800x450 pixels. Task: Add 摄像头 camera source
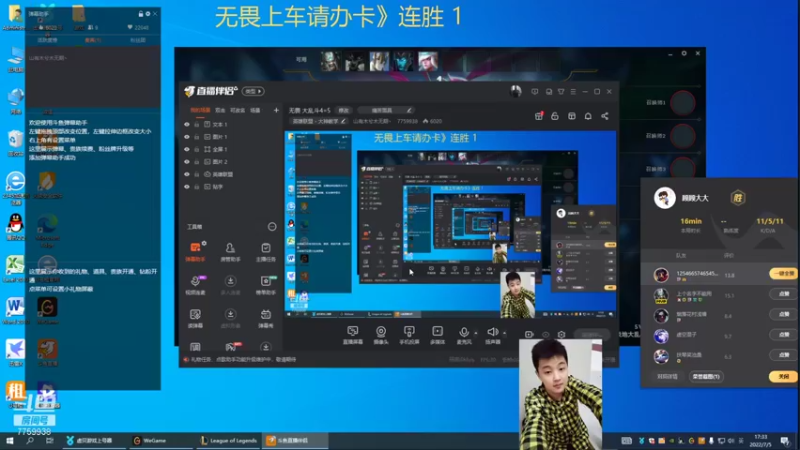pos(381,335)
